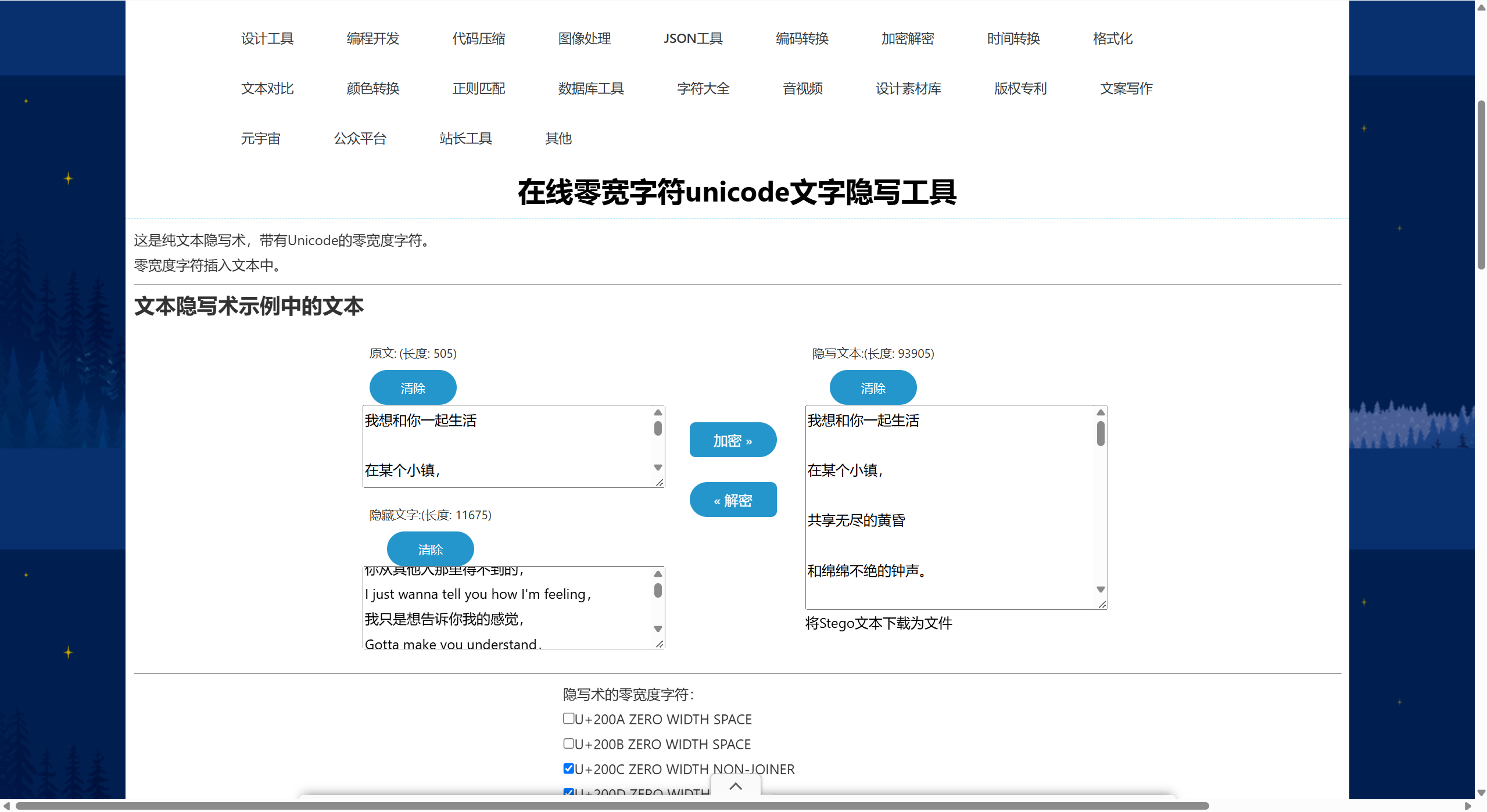Click the « 解密 decrypt button
This screenshot has width=1487, height=812.
pyautogui.click(x=733, y=500)
